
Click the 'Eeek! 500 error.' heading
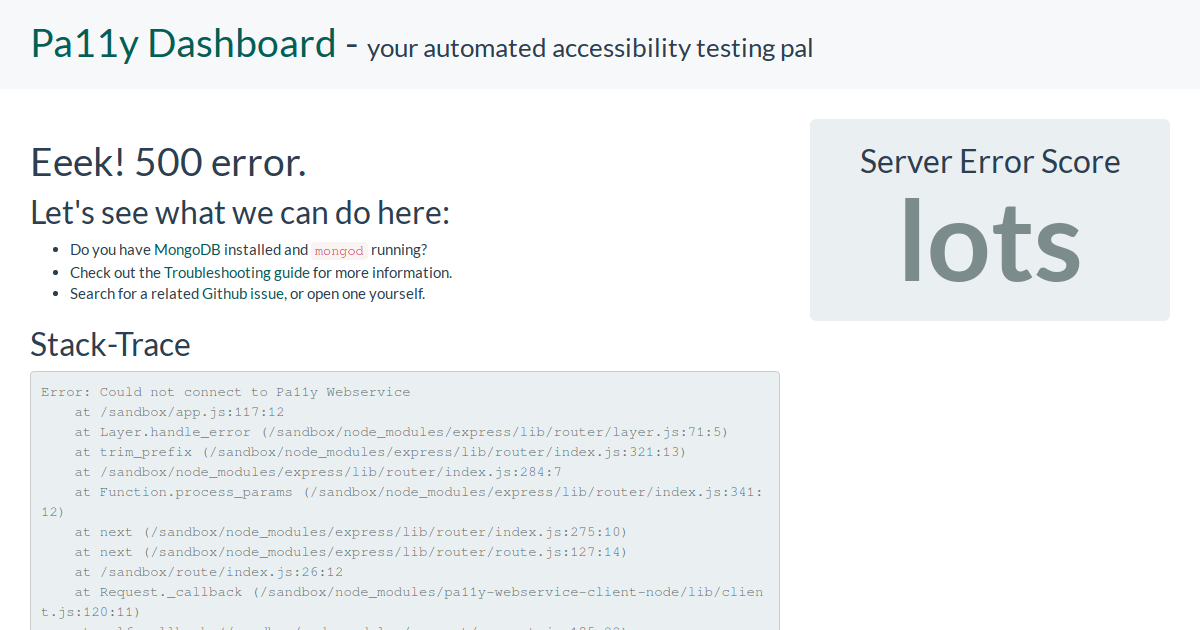click(168, 162)
